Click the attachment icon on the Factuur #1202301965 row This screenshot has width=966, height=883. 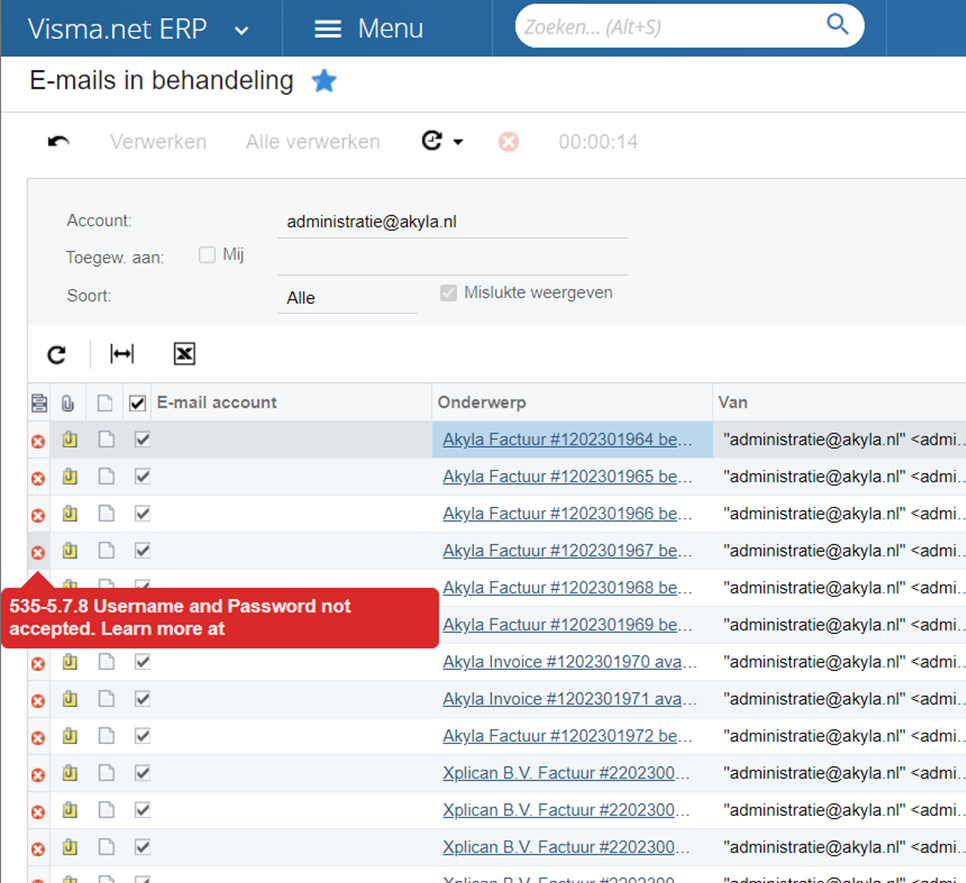coord(70,476)
